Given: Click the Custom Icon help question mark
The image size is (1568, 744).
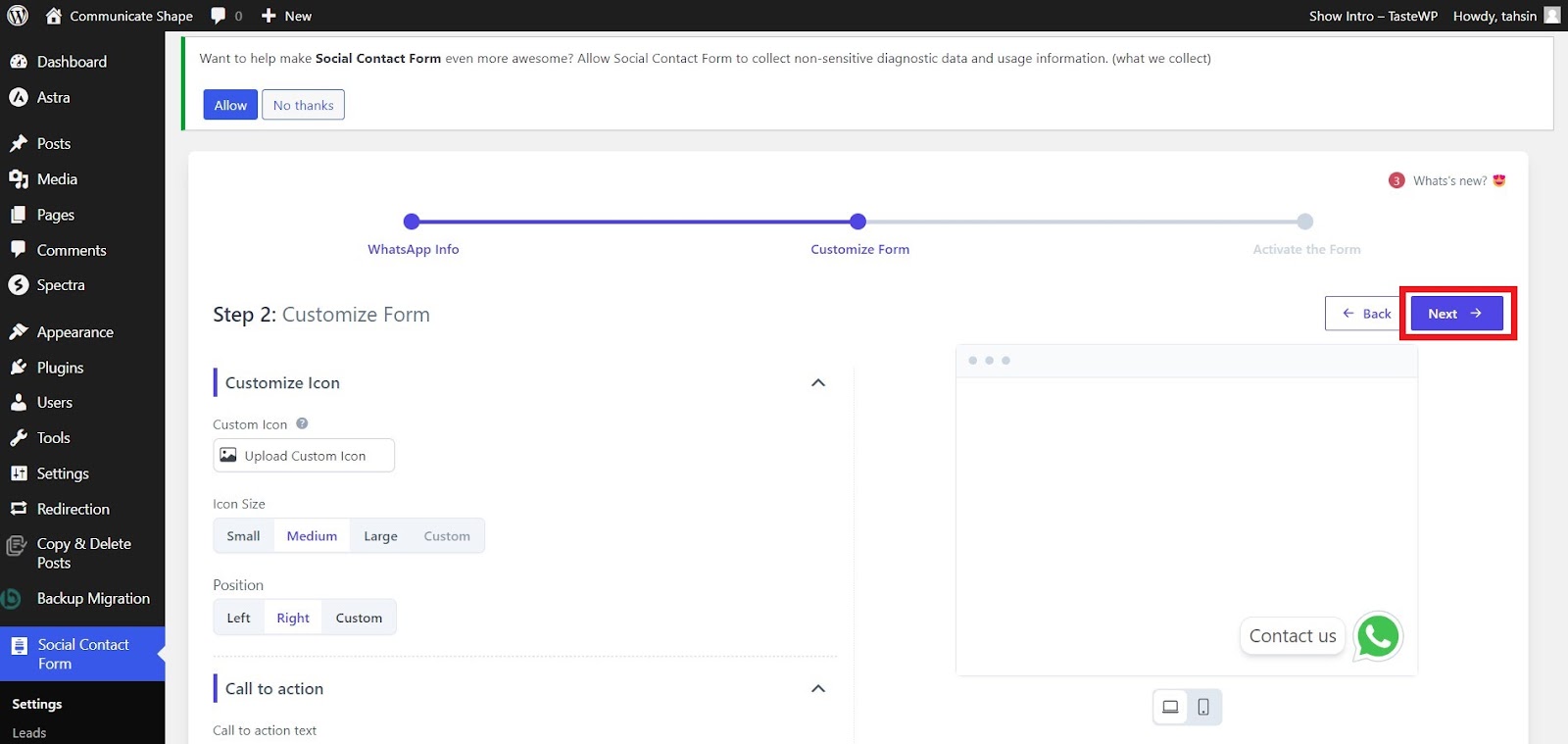Looking at the screenshot, I should [x=302, y=423].
